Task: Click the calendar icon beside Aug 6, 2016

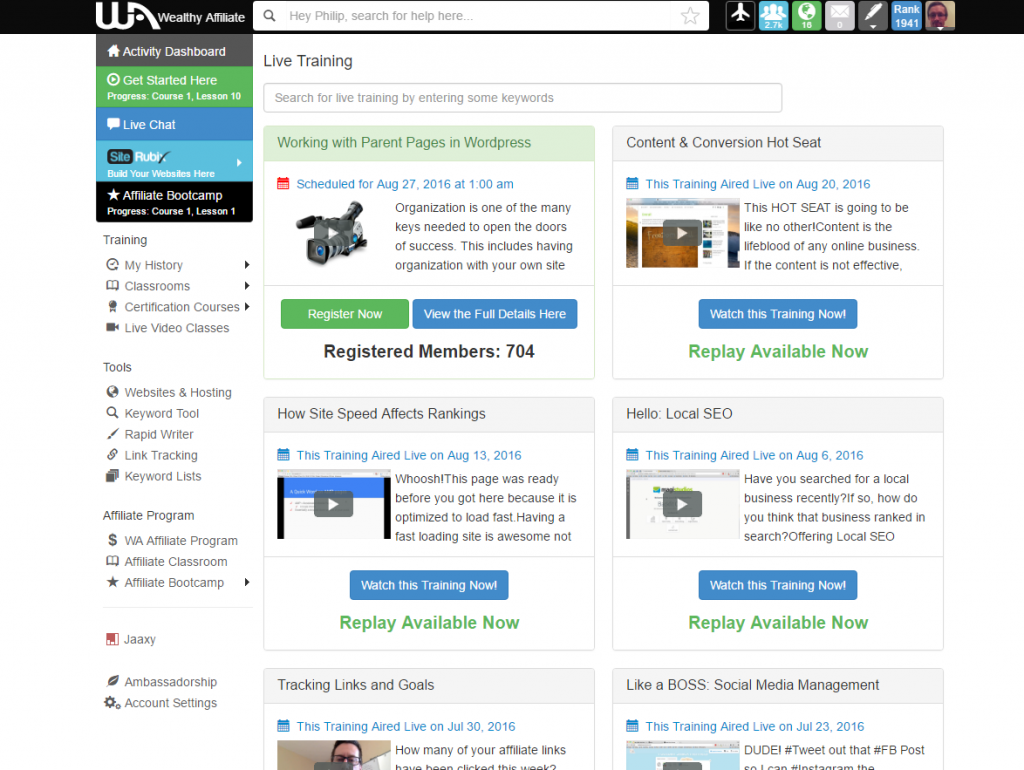Action: pos(632,455)
